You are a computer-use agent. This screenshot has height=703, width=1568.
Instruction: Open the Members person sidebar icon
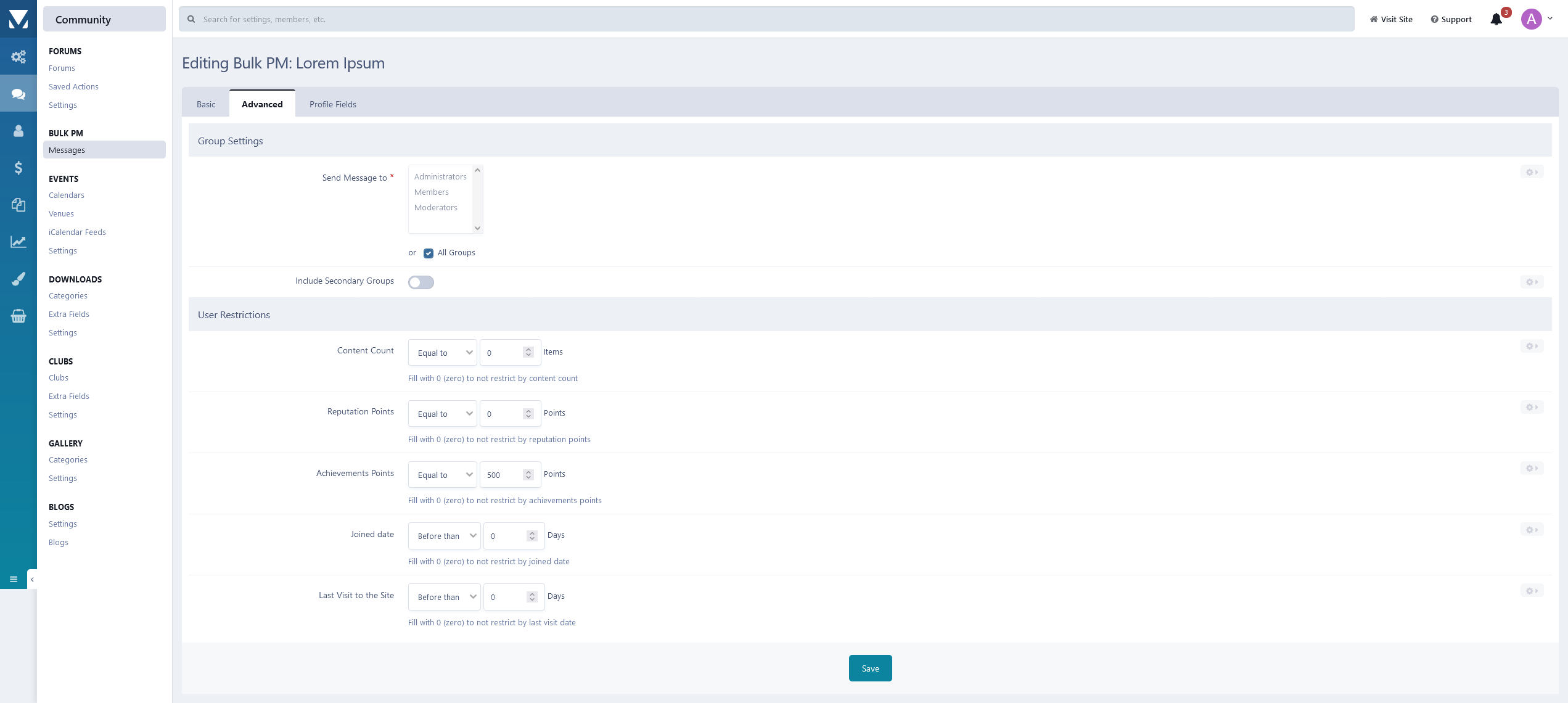pos(18,131)
